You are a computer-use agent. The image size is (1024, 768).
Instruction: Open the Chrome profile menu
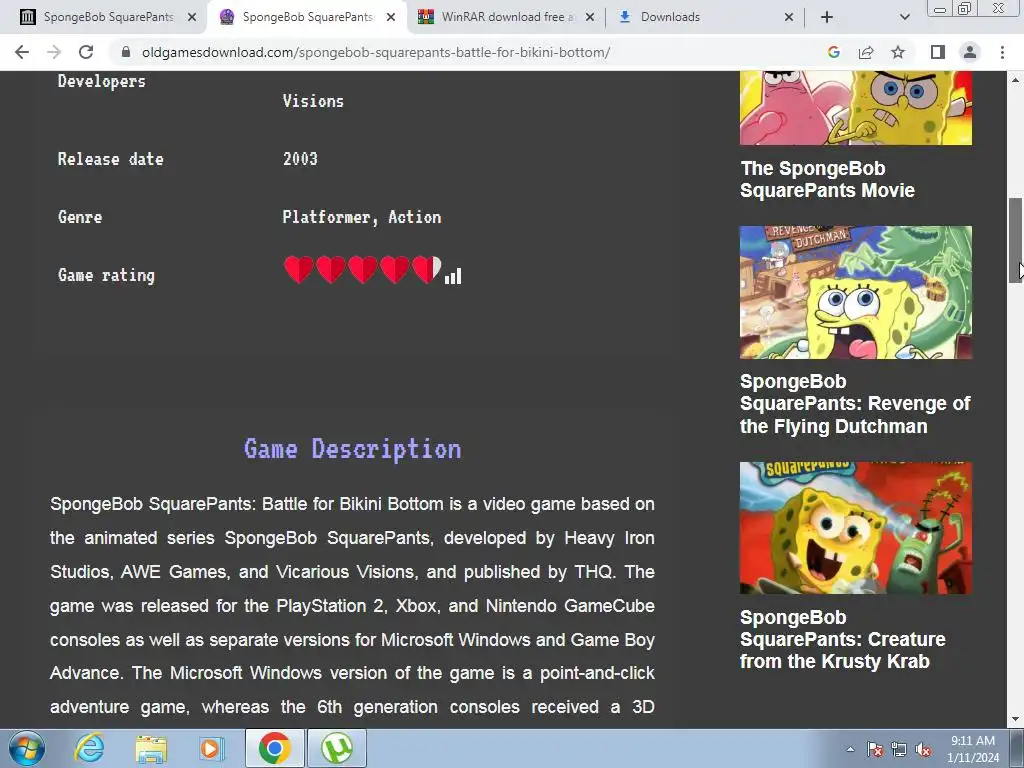coord(970,52)
